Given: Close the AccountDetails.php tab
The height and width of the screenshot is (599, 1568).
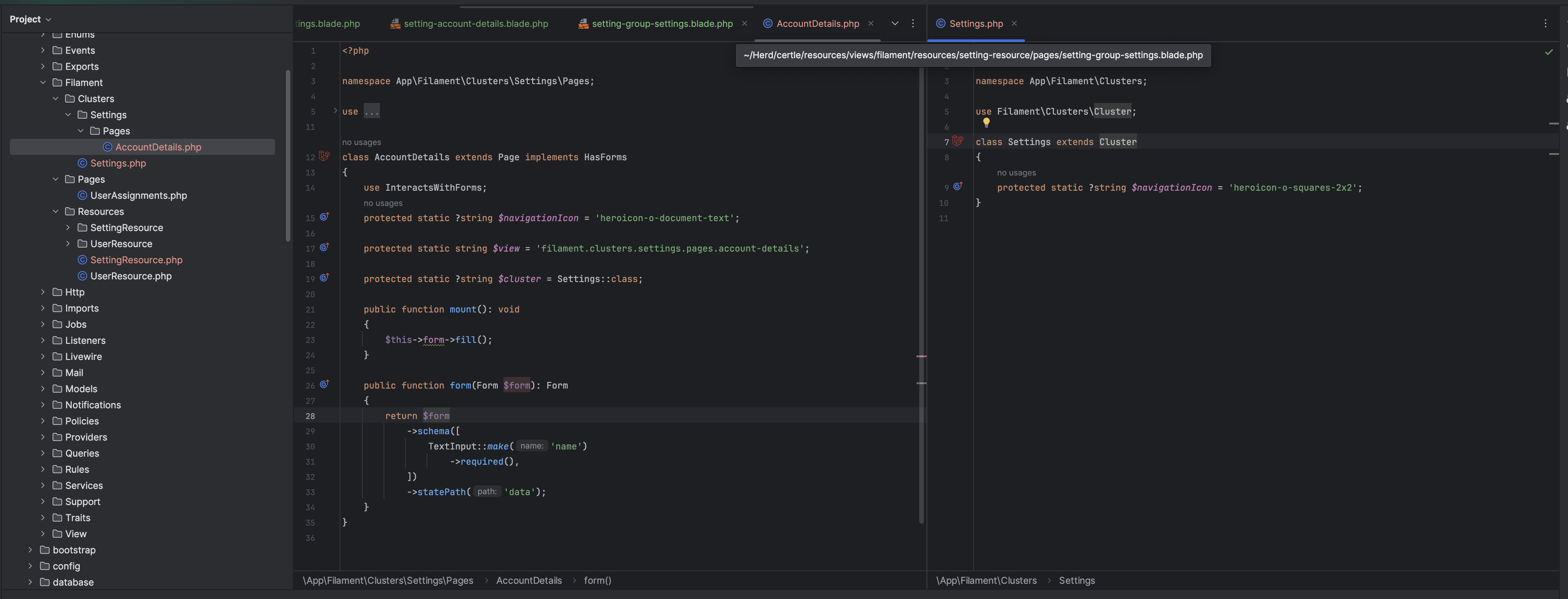Looking at the screenshot, I should pos(870,24).
